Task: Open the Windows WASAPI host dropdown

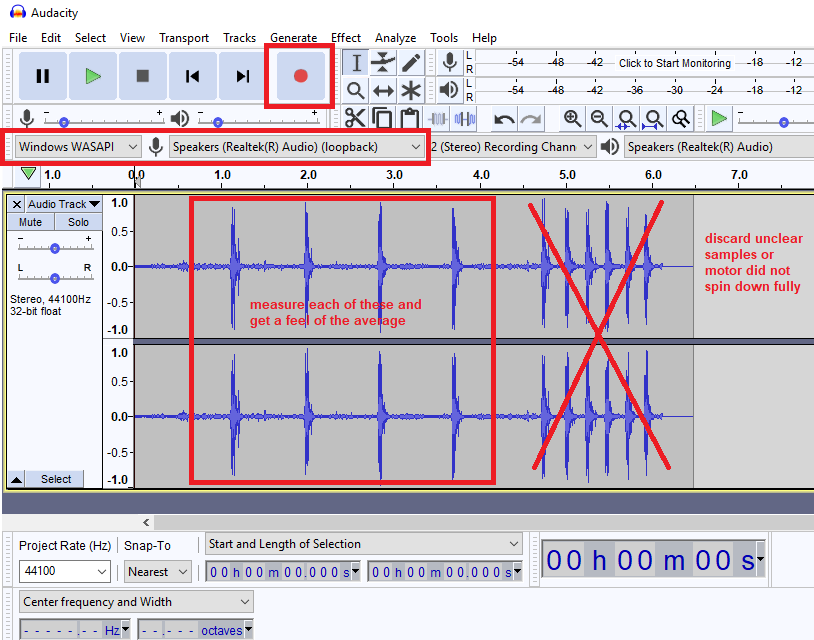Action: 78,147
